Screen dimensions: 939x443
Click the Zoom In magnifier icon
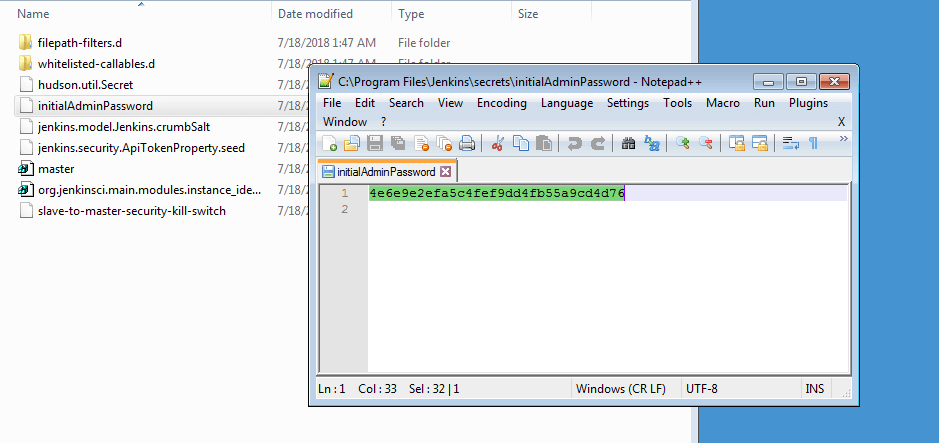point(683,144)
